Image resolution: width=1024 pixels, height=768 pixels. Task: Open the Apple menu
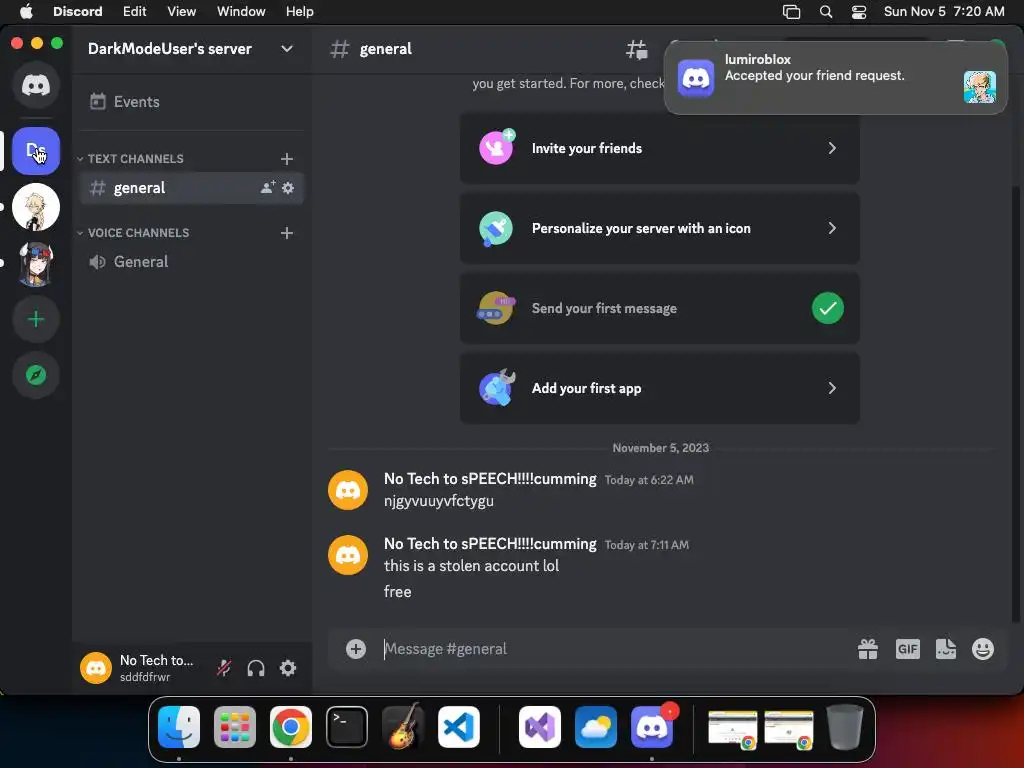pos(26,12)
